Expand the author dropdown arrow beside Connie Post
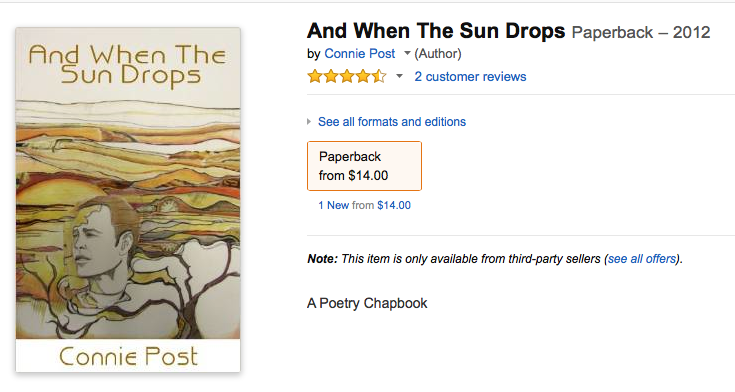Screen dimensions: 735x392 [407, 53]
